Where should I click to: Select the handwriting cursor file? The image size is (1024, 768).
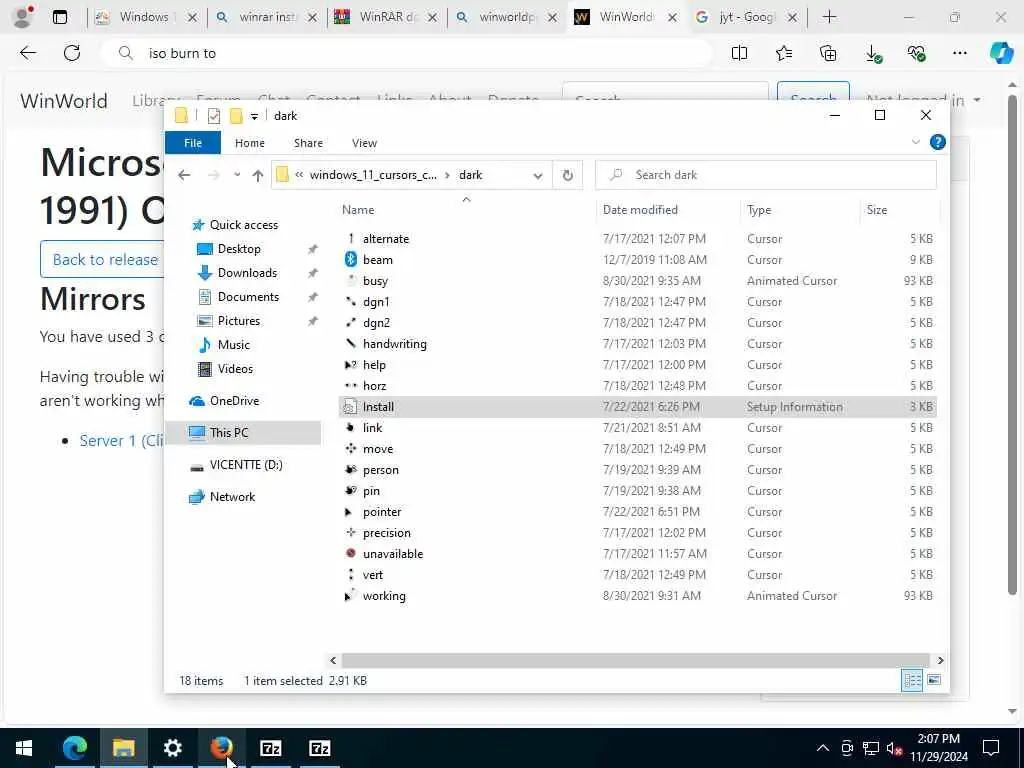coord(637,344)
